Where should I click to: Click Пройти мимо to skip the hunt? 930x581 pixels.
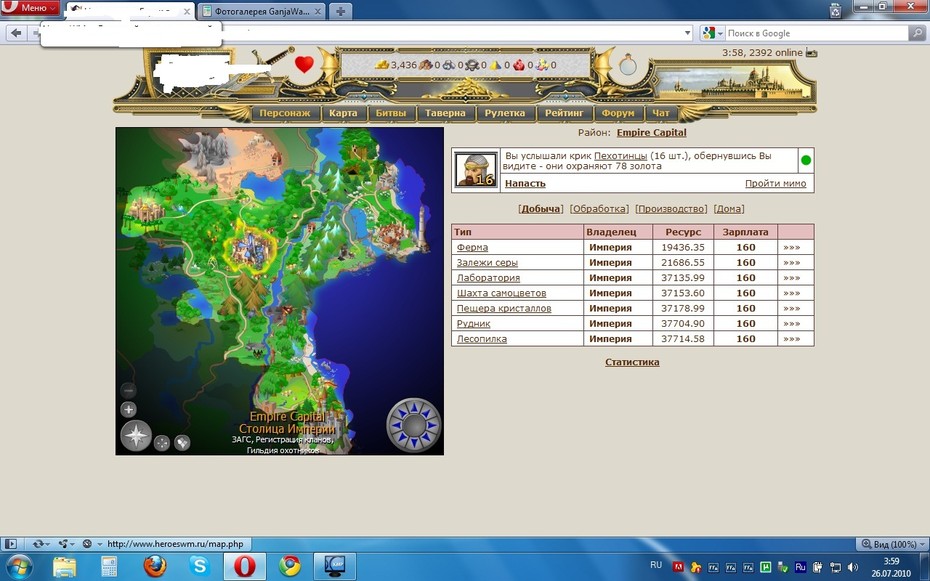click(775, 183)
